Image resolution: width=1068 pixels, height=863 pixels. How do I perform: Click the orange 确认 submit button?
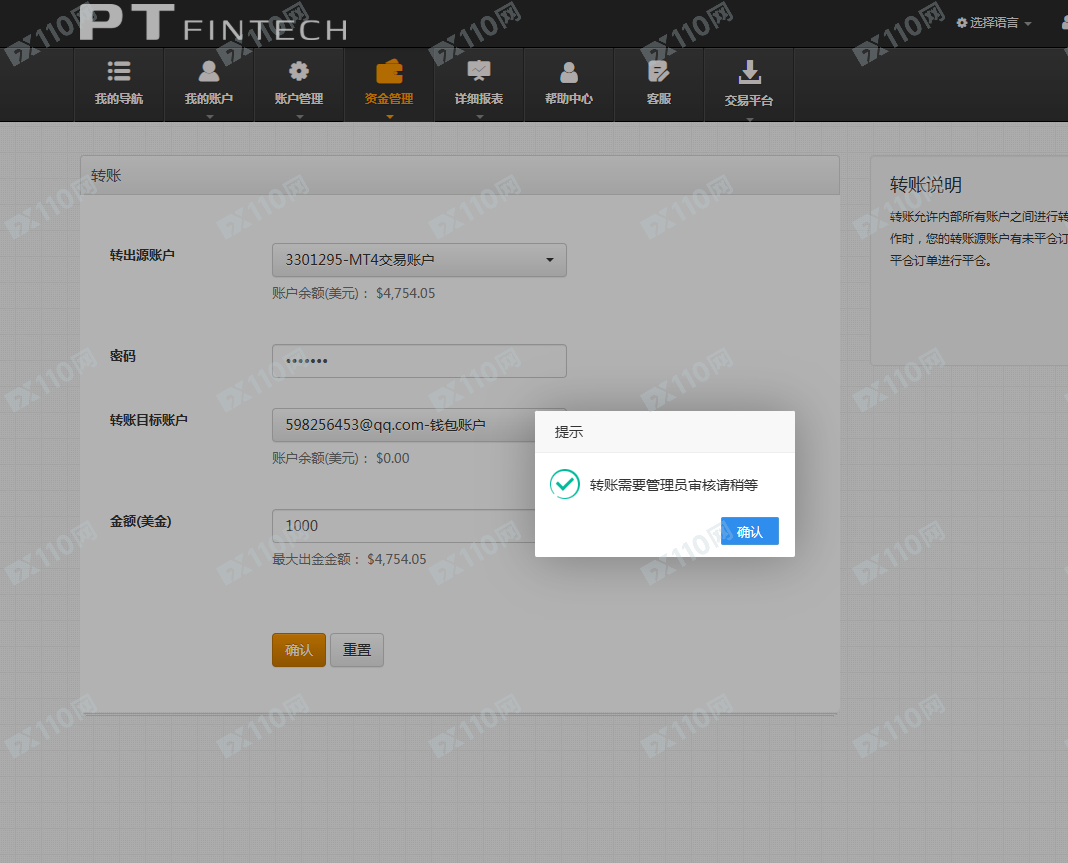[x=298, y=649]
